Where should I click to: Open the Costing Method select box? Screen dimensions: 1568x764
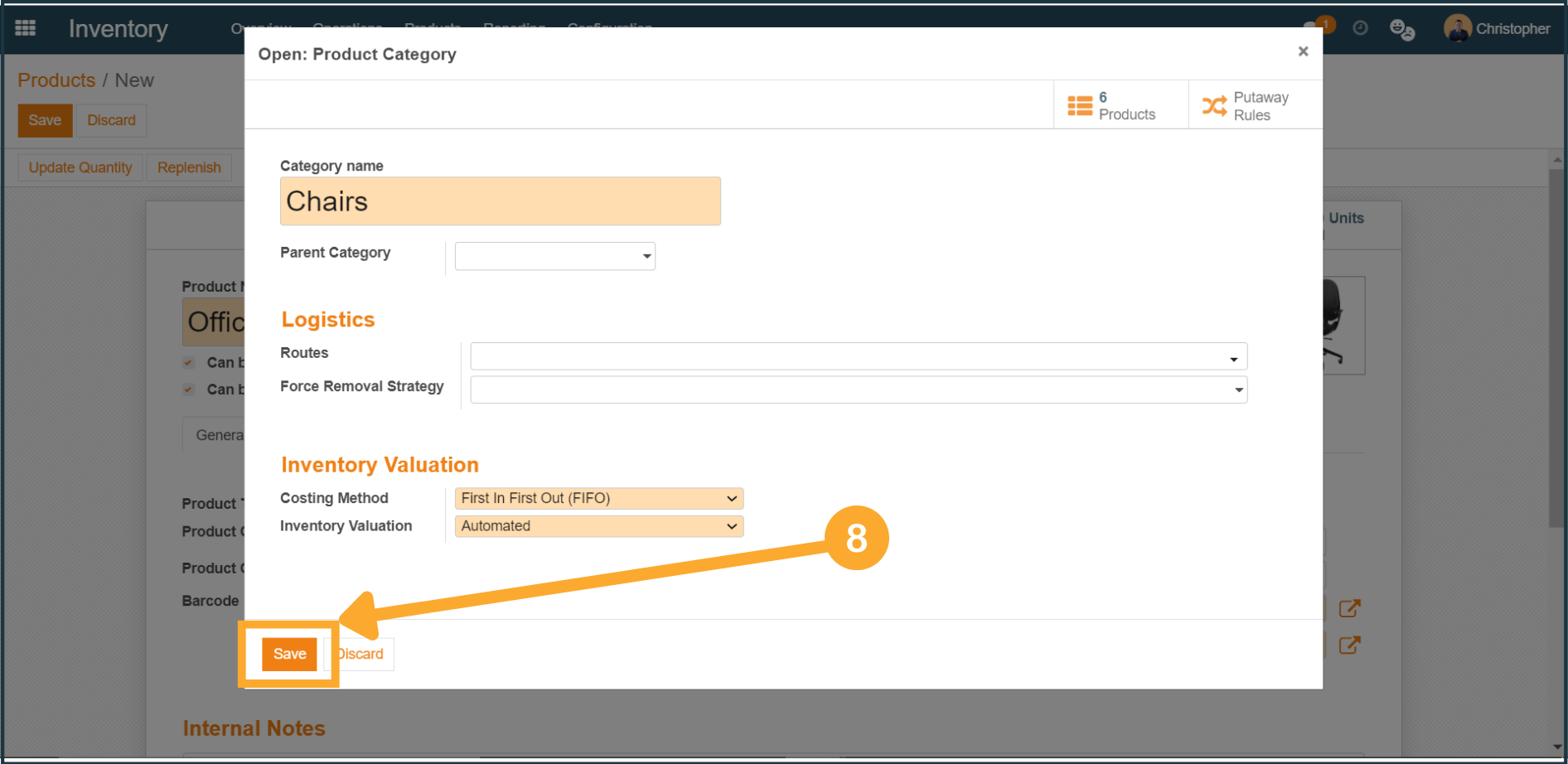click(598, 498)
